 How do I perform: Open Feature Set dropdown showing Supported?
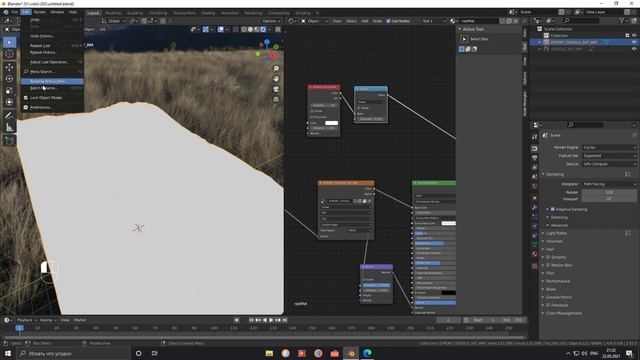tap(609, 156)
